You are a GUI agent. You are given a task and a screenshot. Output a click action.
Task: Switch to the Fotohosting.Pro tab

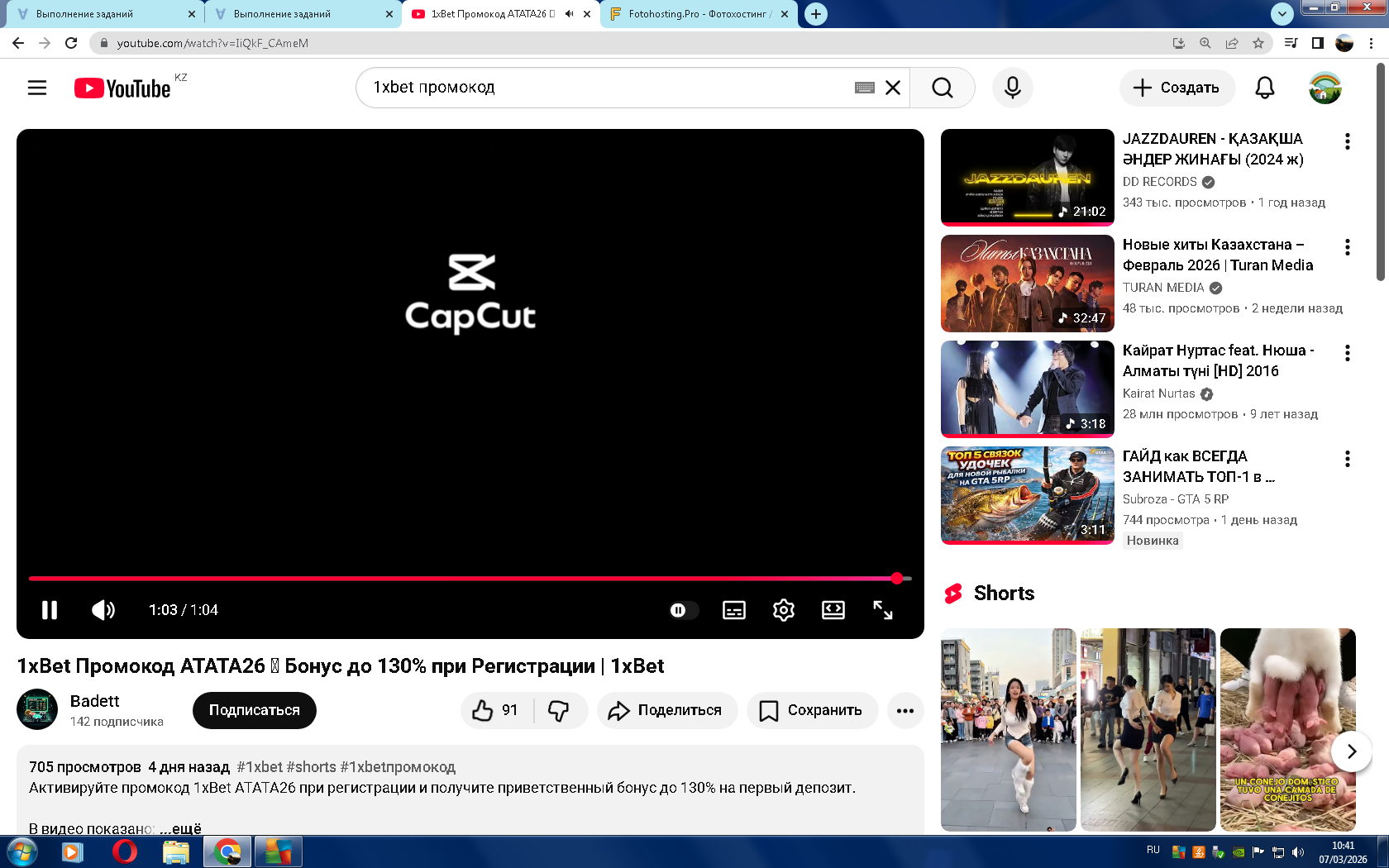click(x=699, y=14)
